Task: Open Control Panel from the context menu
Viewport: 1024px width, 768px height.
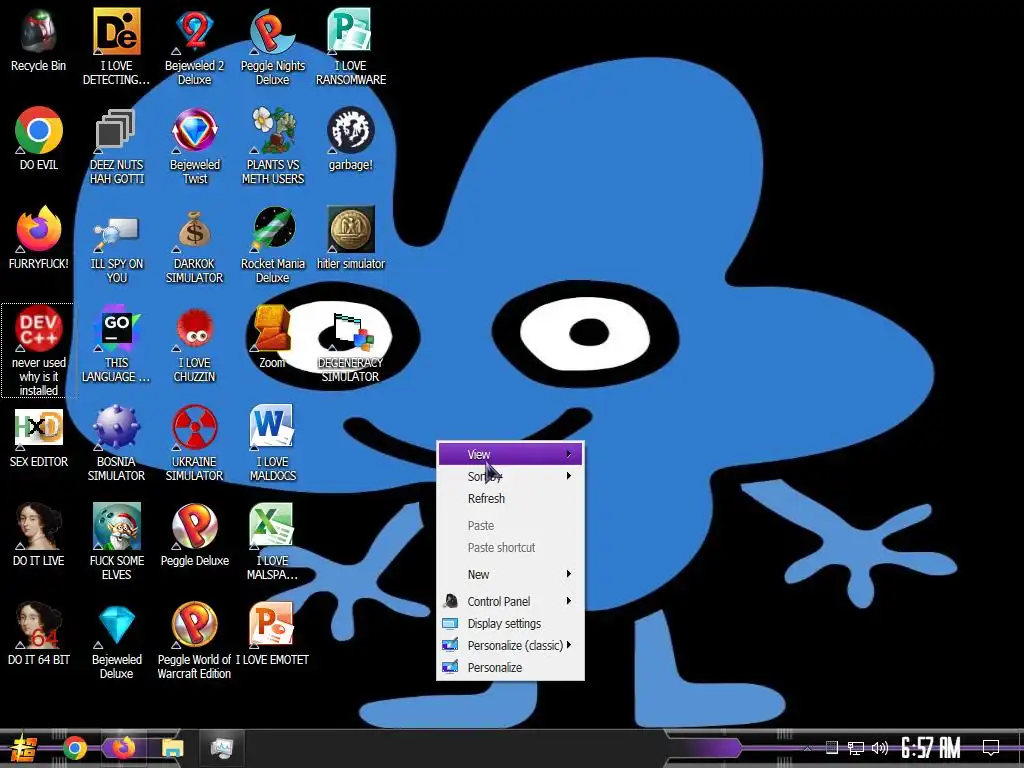Action: tap(510, 601)
